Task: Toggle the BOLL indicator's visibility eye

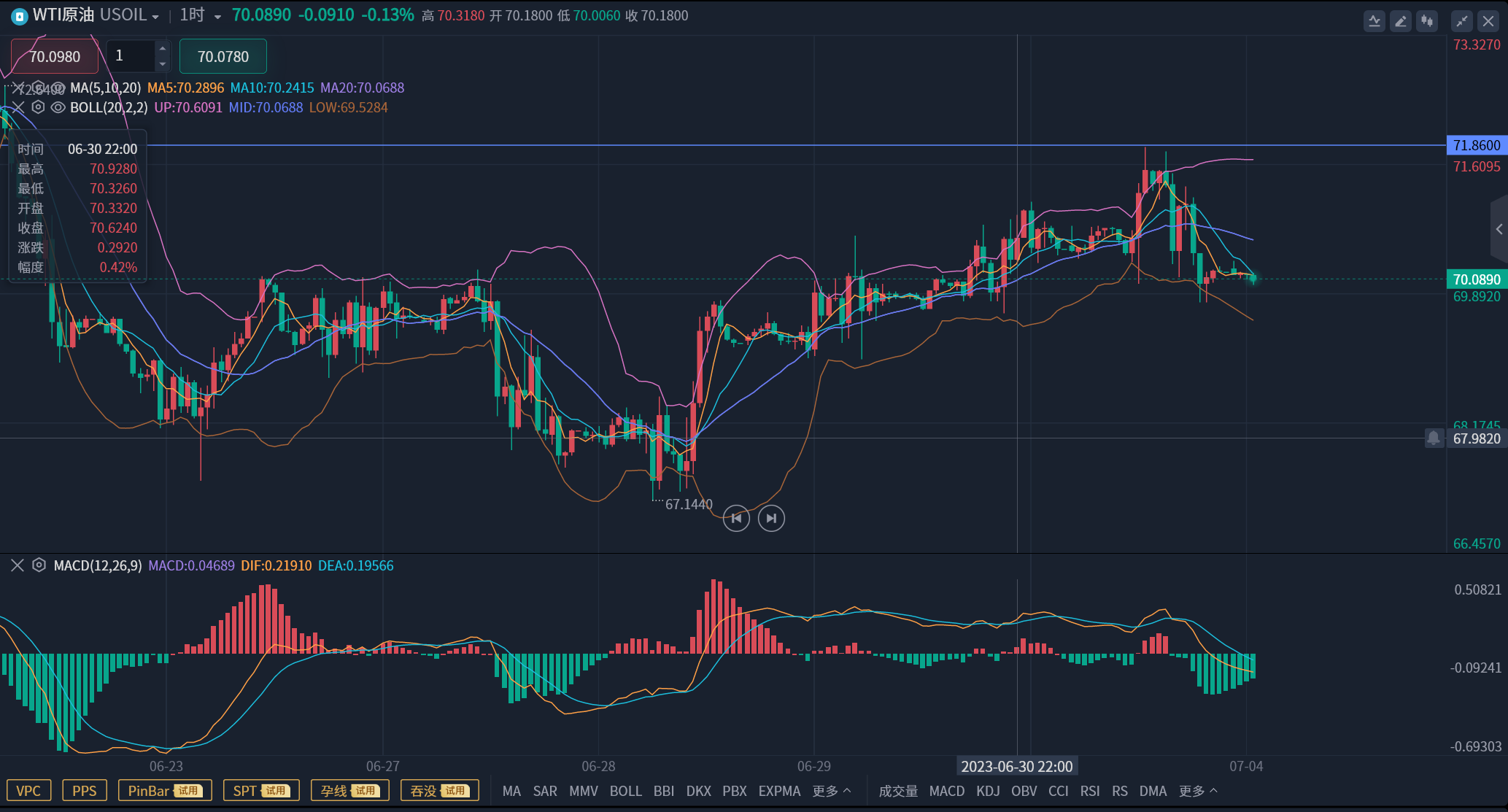Action: (58, 107)
